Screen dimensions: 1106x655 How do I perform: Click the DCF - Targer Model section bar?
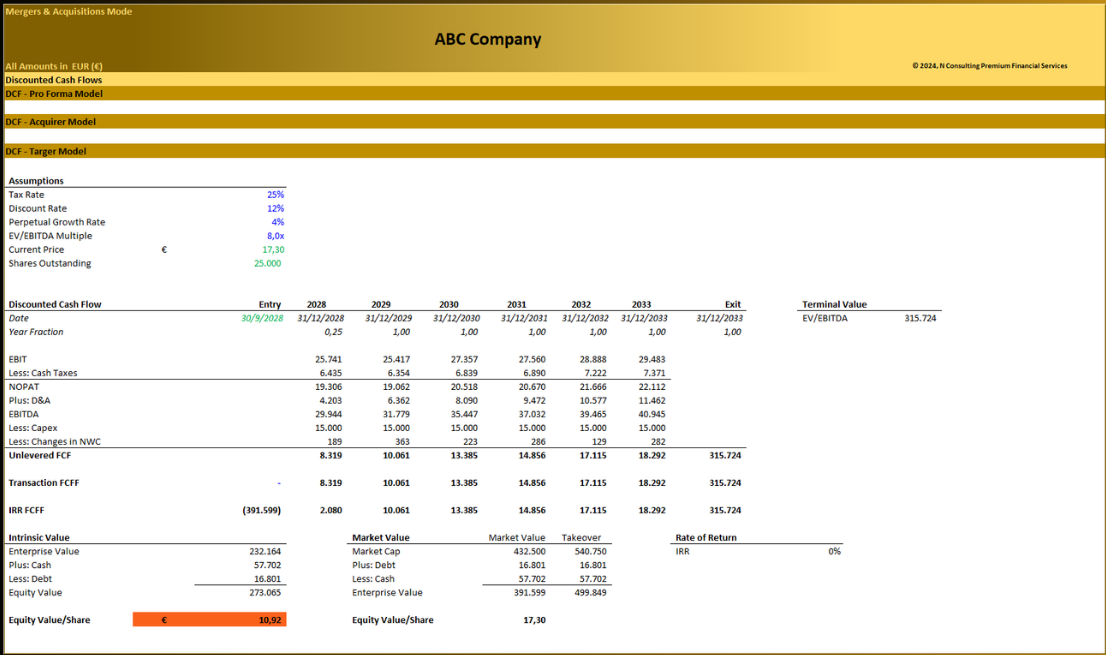[554, 151]
